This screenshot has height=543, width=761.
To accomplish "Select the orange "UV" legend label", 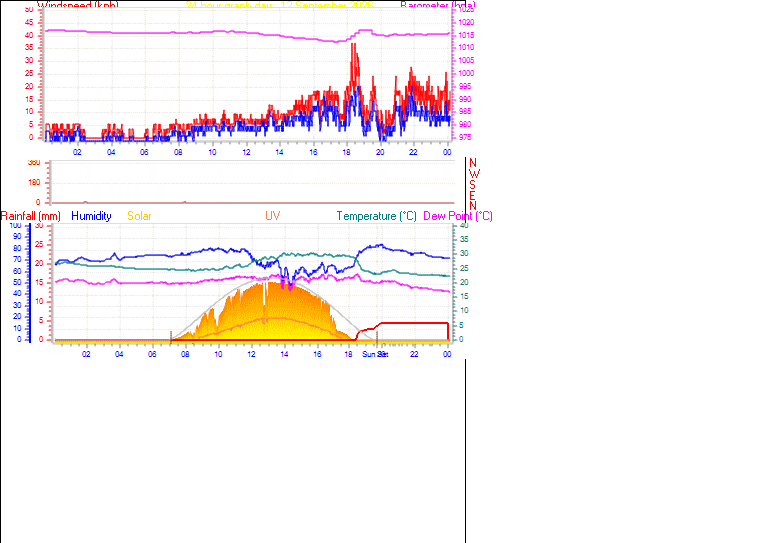I will pos(272,216).
